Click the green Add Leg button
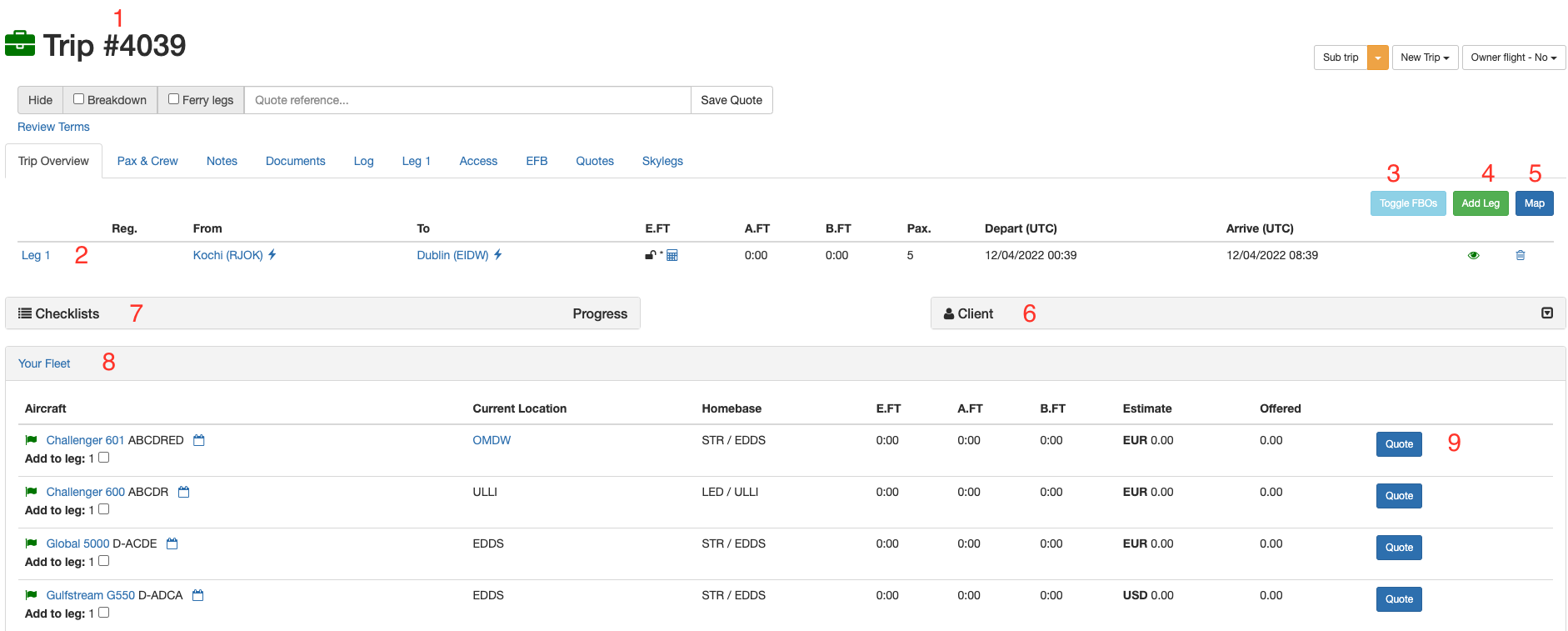The width and height of the screenshot is (1568, 631). coord(1480,203)
